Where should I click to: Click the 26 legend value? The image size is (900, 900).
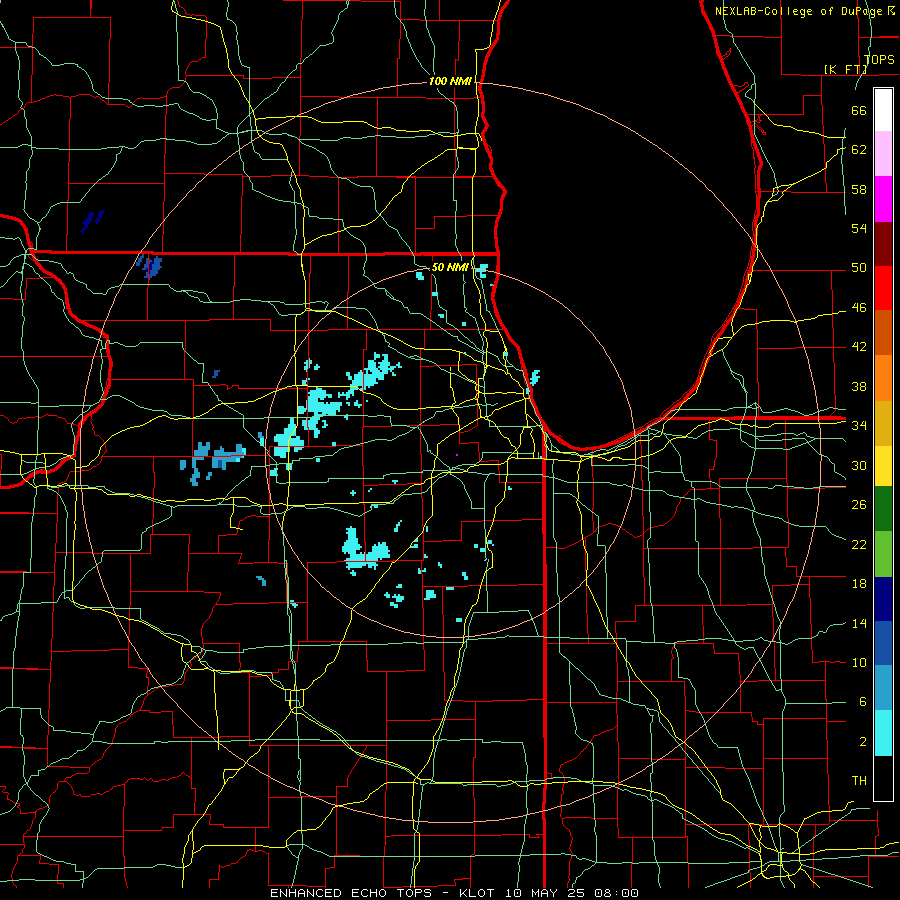tap(859, 505)
